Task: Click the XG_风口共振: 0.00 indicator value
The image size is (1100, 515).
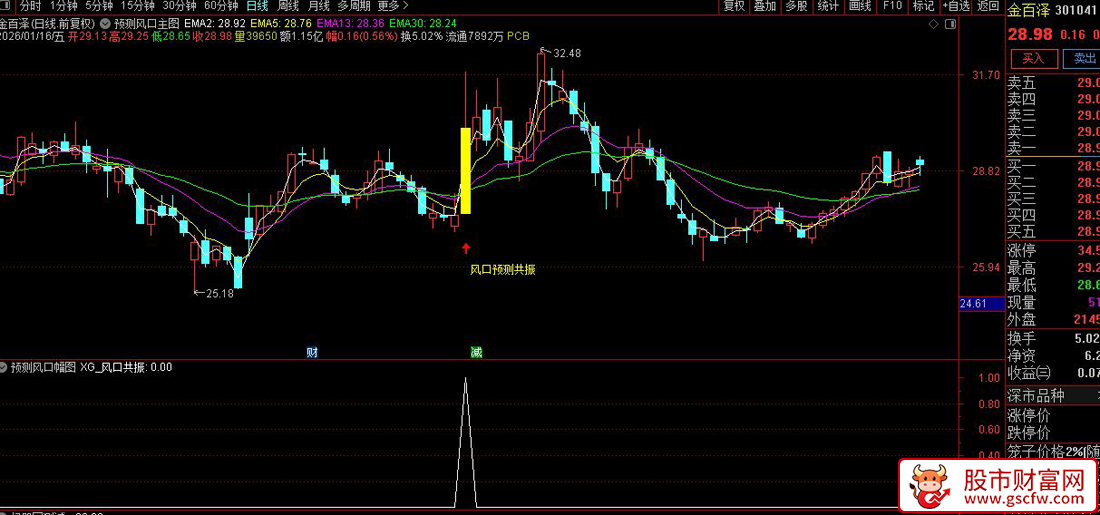Action: [126, 367]
